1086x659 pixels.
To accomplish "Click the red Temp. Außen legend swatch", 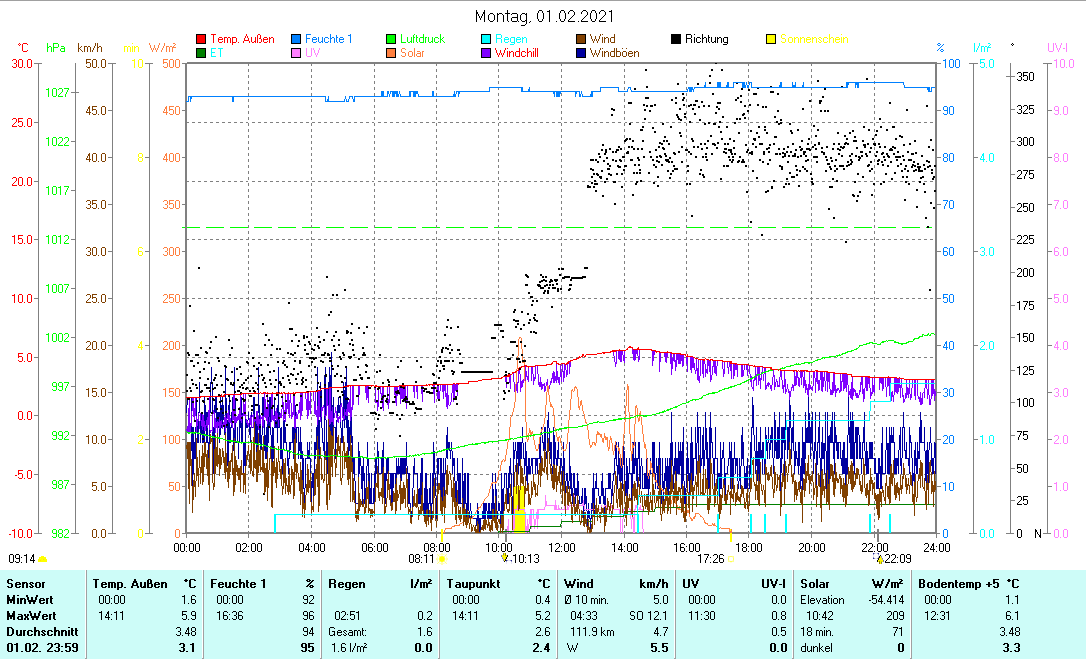I will click(x=201, y=39).
